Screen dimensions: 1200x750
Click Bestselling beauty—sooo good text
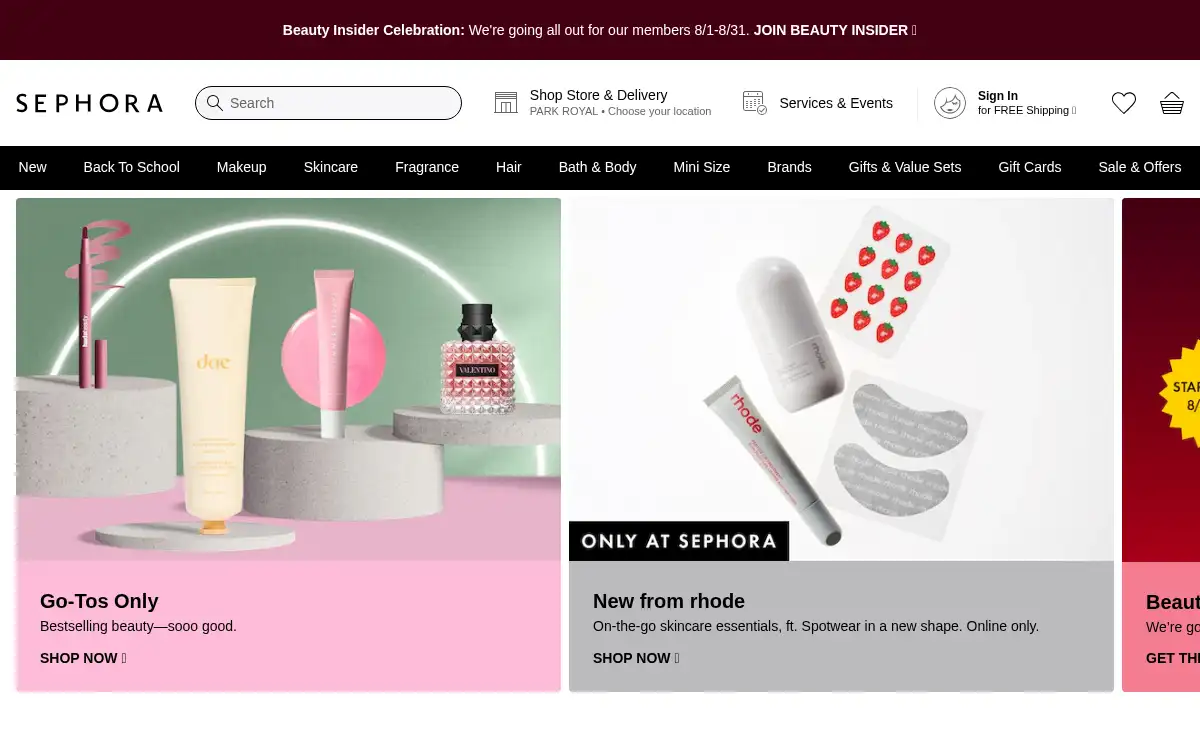click(x=138, y=626)
